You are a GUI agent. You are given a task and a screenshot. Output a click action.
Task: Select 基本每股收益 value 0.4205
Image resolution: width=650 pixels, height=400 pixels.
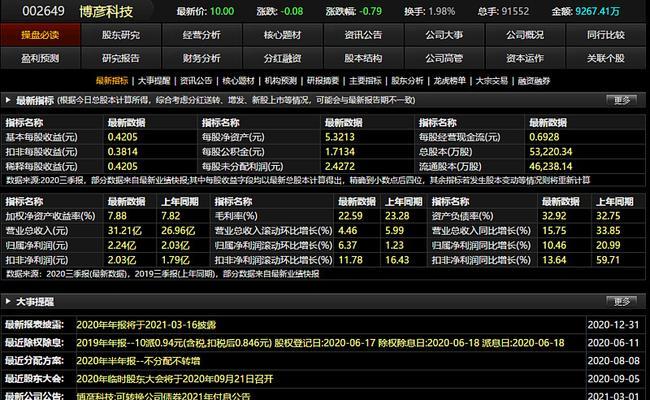(123, 137)
